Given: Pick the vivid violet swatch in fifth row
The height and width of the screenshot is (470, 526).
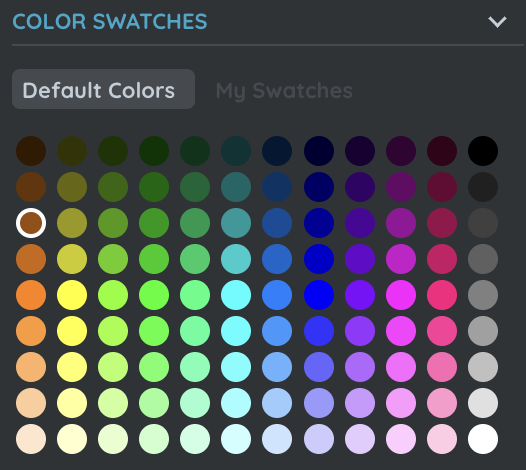Looking at the screenshot, I should coord(360,295).
